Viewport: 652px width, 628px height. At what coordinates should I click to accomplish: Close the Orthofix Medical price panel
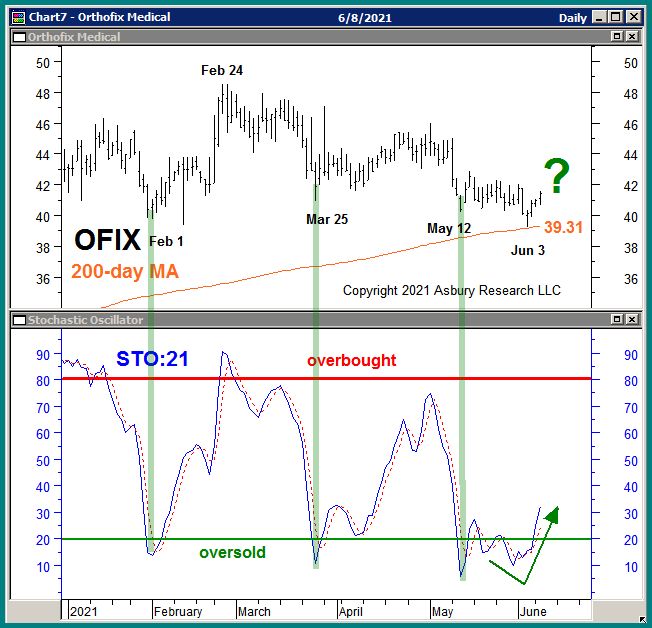click(x=632, y=37)
